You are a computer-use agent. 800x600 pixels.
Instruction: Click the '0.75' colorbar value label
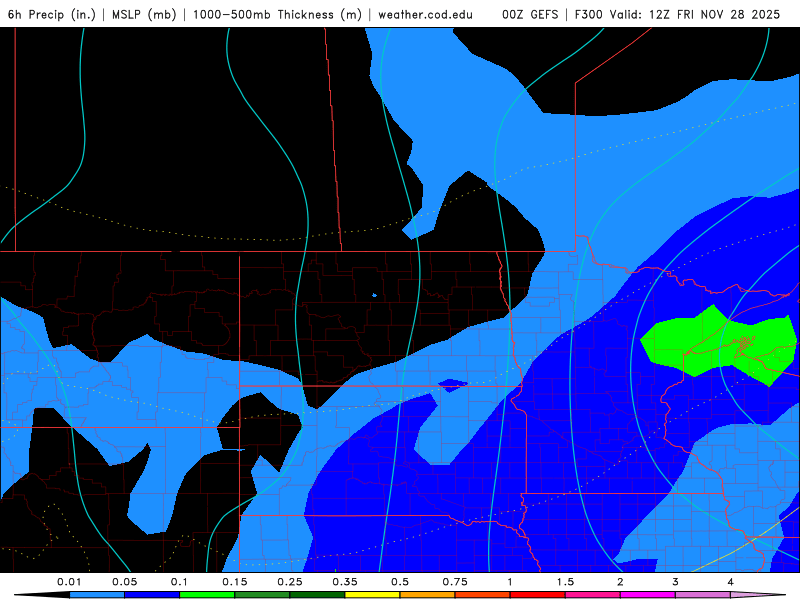[x=455, y=582]
